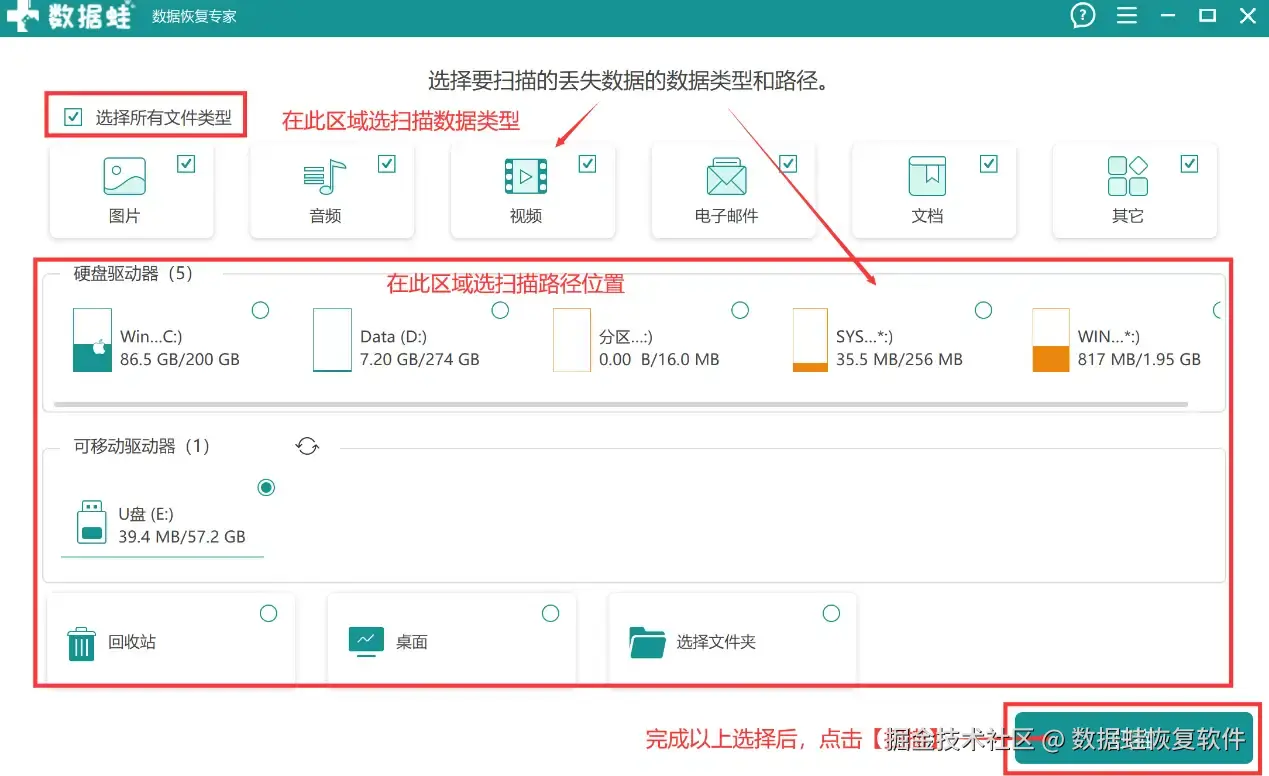Click the 选择文件夹 label text
1269x776 pixels.
[716, 642]
